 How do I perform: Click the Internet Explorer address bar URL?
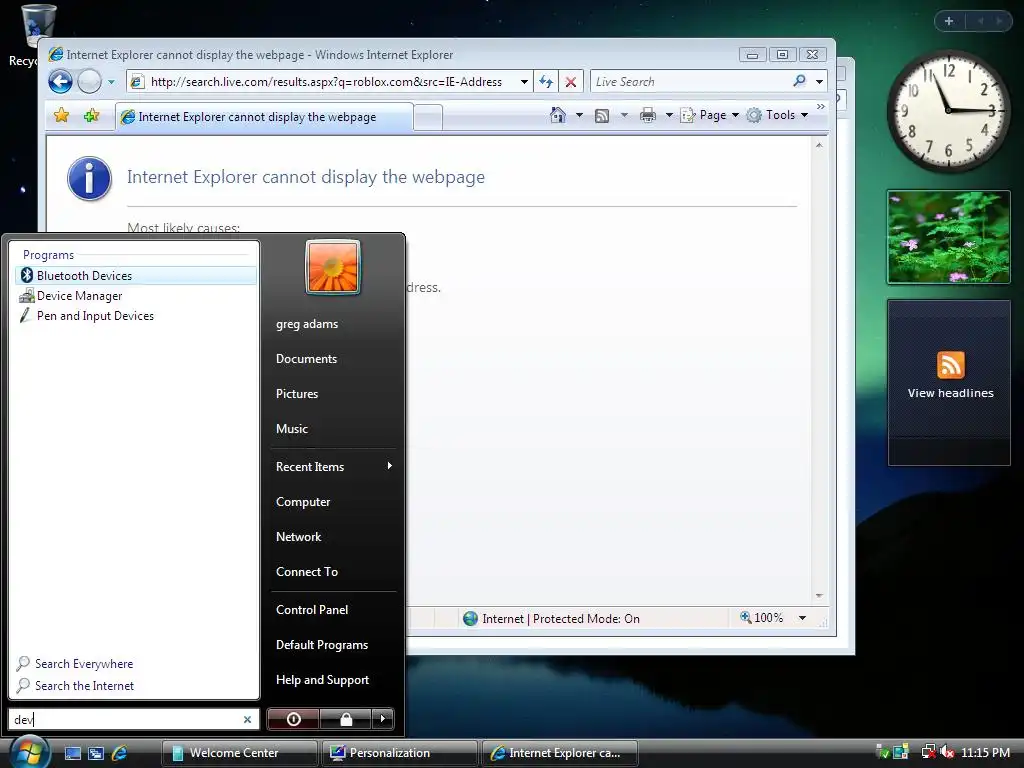(327, 82)
